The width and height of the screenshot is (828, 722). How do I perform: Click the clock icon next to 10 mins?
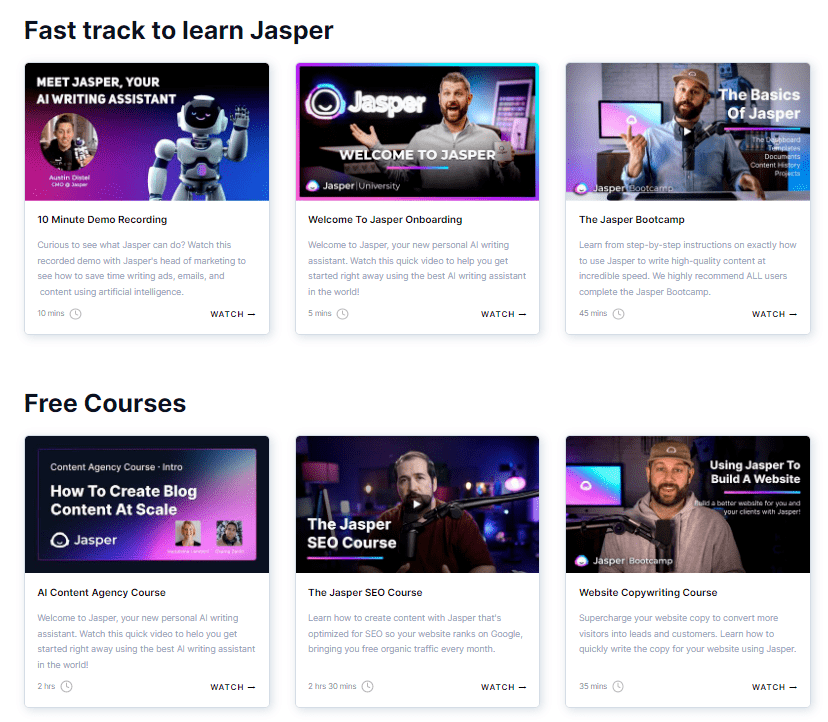(x=76, y=314)
